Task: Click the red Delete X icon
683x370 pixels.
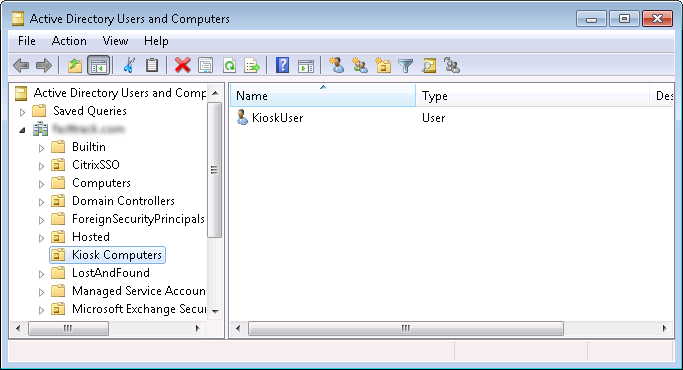Action: [x=183, y=66]
